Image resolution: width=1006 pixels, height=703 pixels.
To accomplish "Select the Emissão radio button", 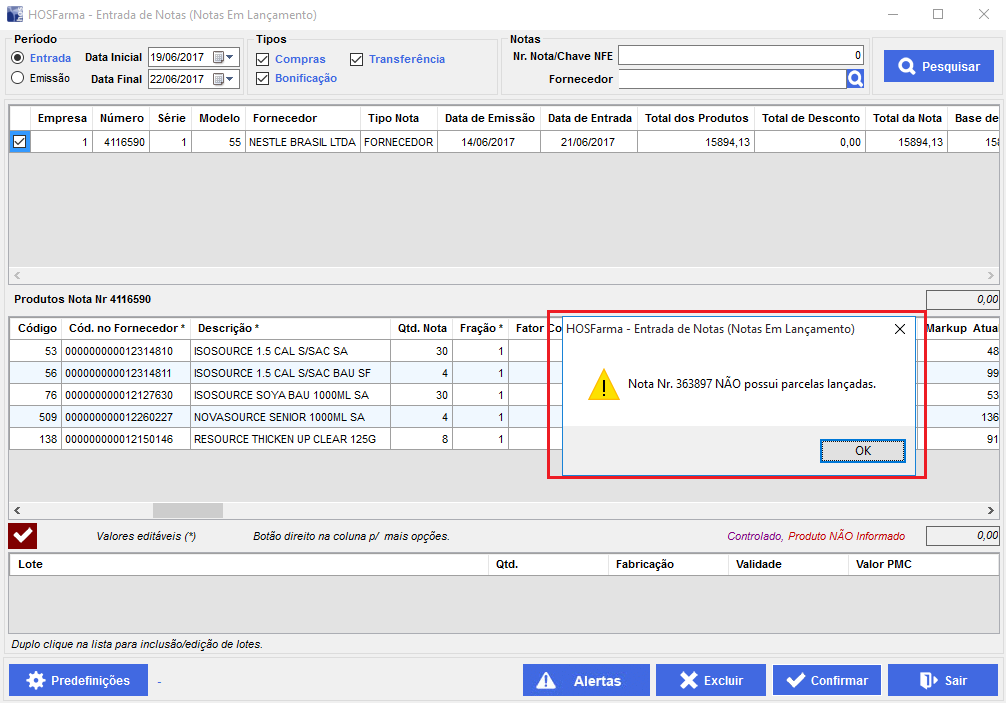I will click(x=18, y=78).
